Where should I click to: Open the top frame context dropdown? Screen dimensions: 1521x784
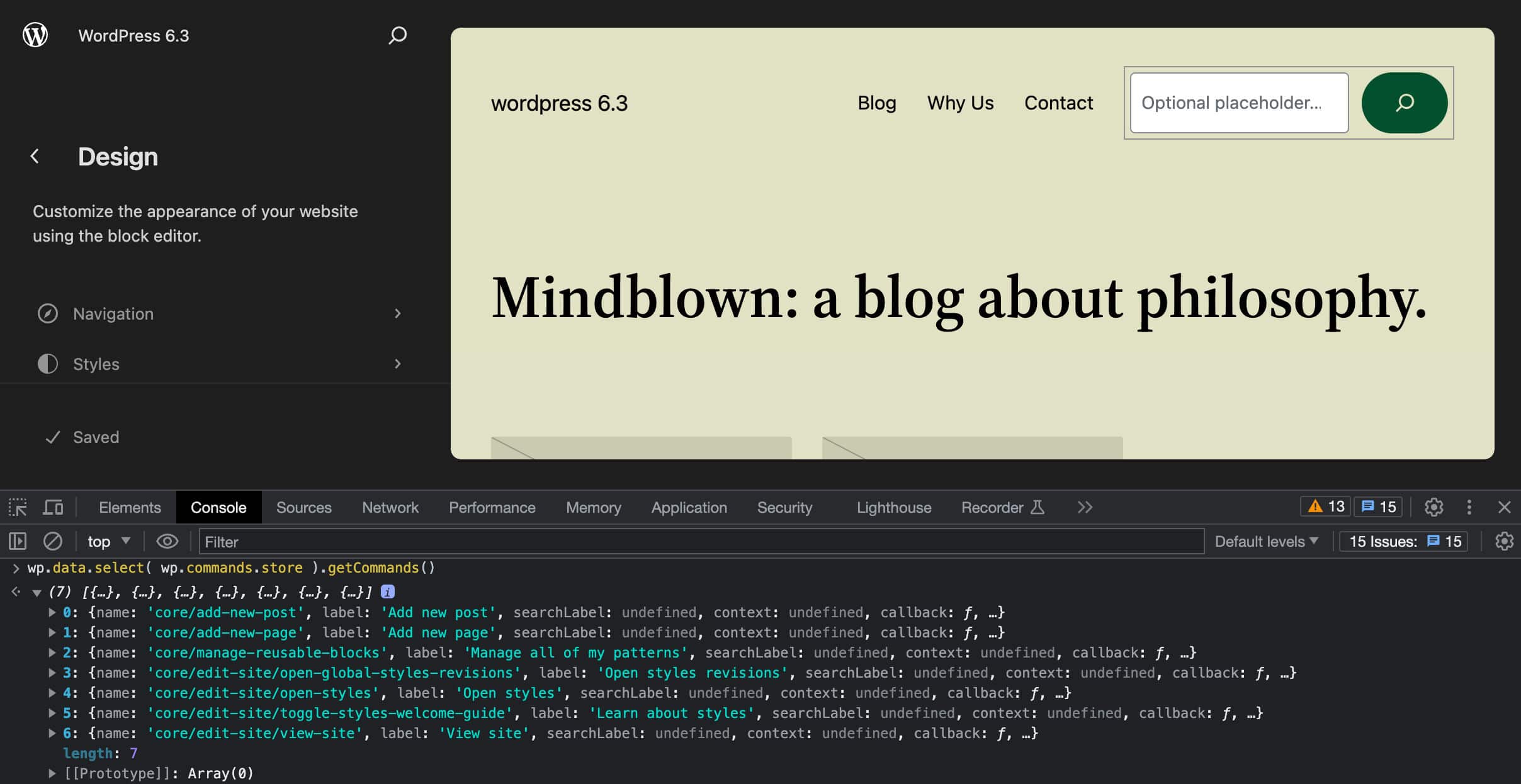point(108,541)
